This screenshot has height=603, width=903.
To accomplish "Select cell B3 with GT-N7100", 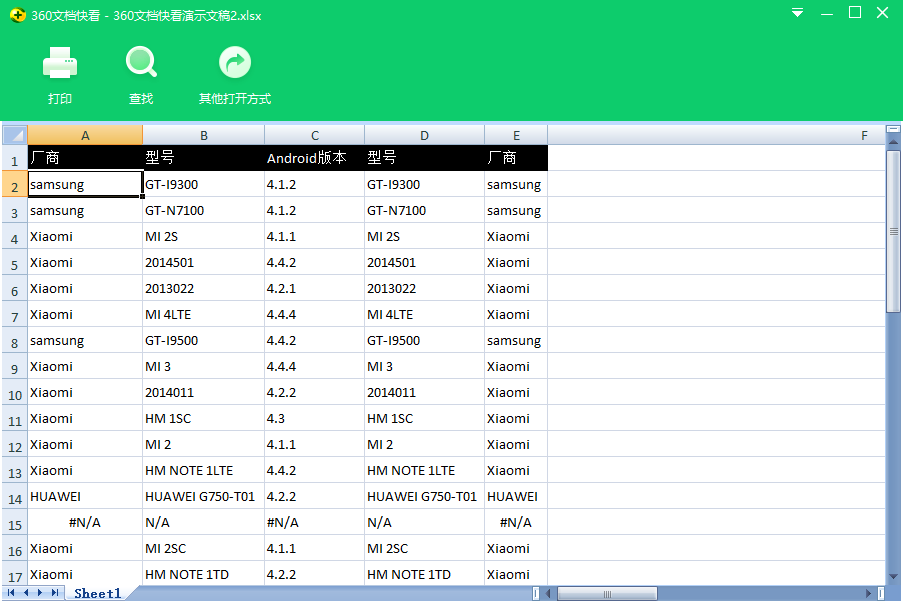I will pos(203,210).
